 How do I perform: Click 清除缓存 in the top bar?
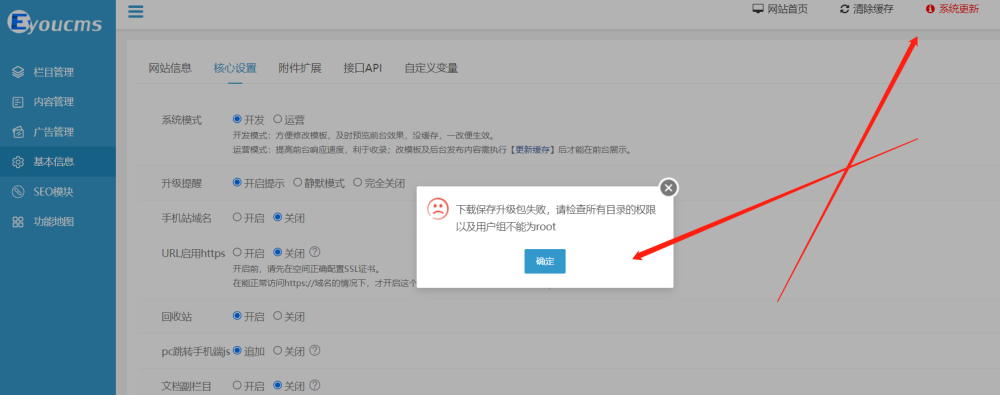pyautogui.click(x=867, y=9)
